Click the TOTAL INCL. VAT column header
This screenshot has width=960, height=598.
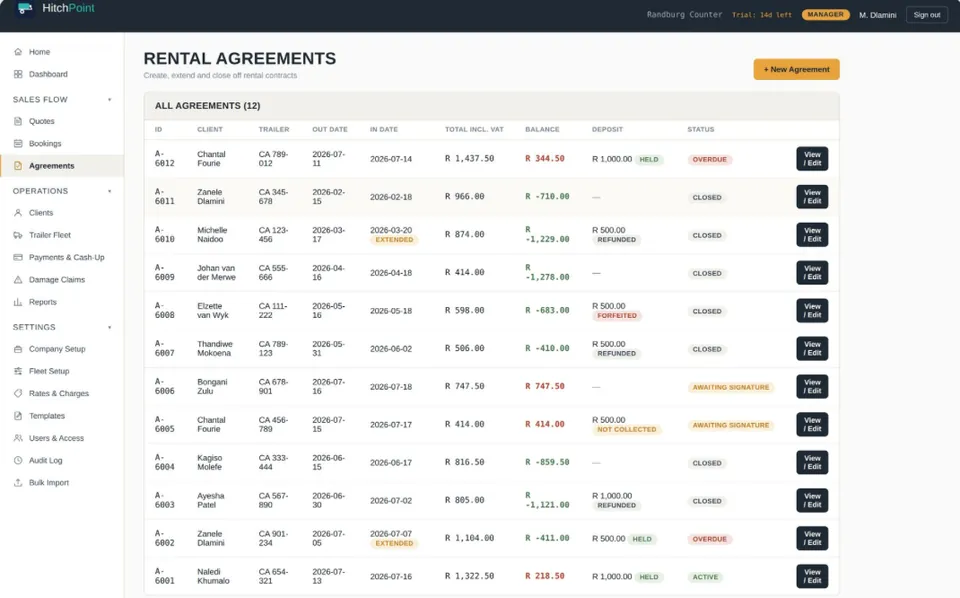click(474, 130)
